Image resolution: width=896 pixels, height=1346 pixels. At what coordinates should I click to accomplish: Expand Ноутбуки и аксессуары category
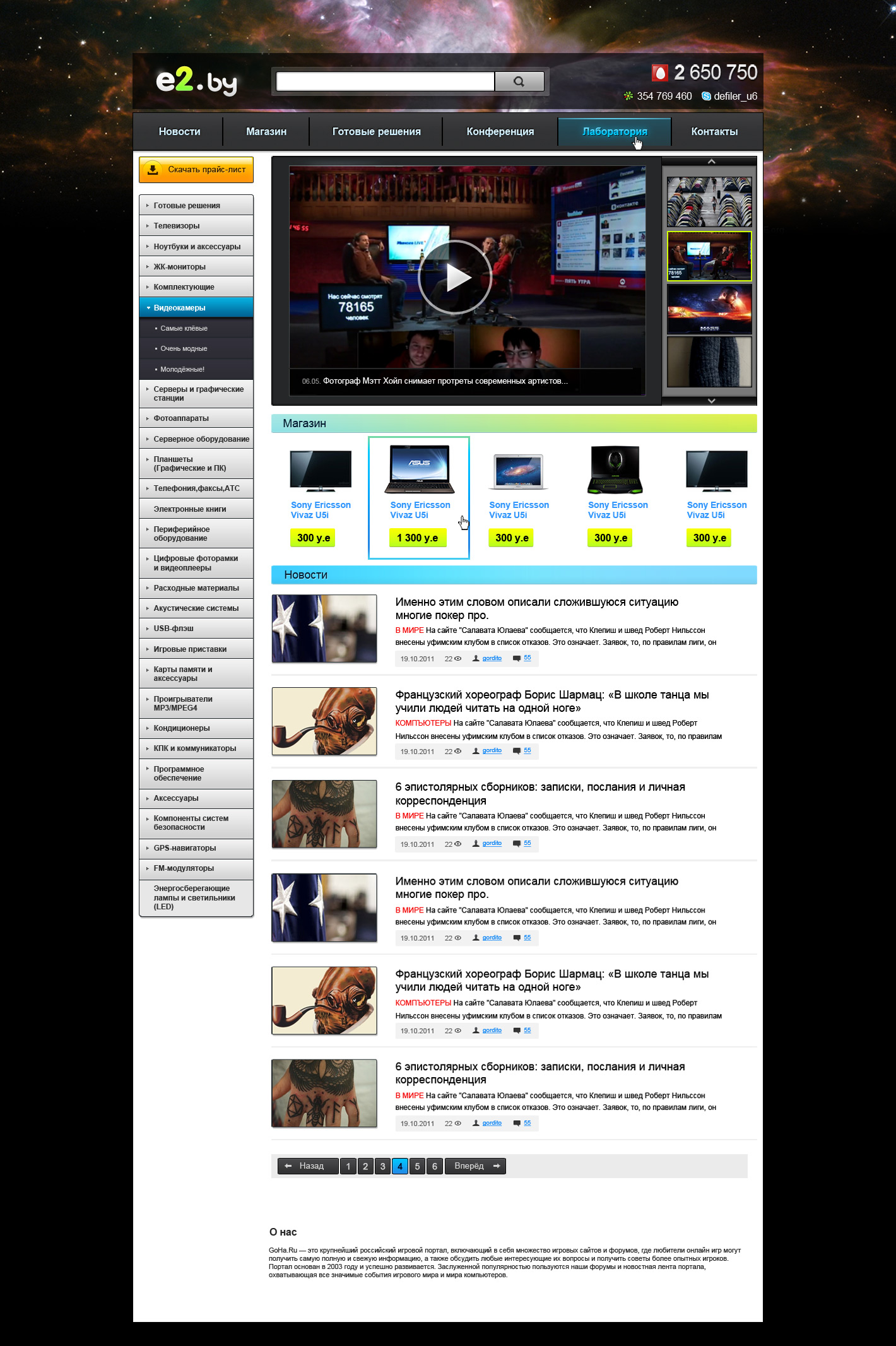[x=196, y=246]
